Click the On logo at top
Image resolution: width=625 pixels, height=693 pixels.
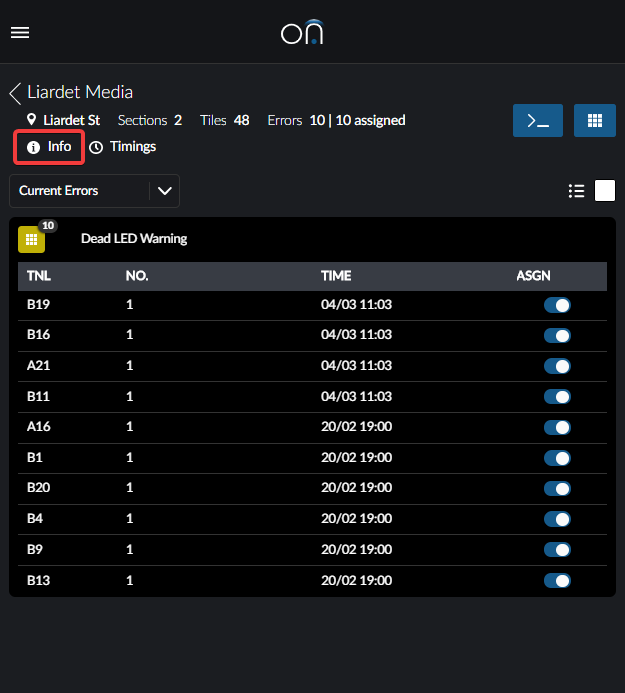pyautogui.click(x=302, y=32)
